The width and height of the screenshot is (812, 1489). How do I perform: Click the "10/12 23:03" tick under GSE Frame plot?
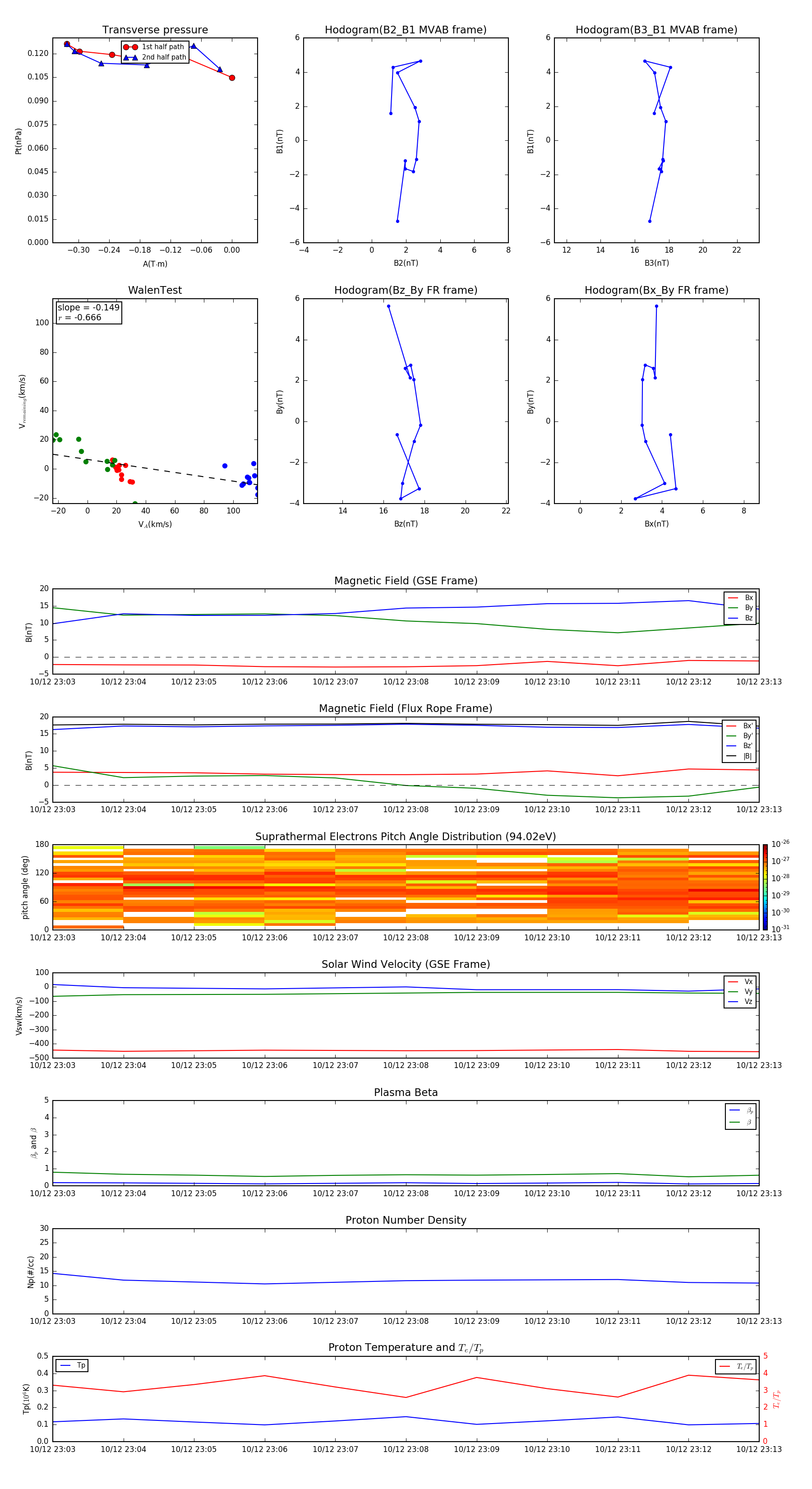pos(53,682)
